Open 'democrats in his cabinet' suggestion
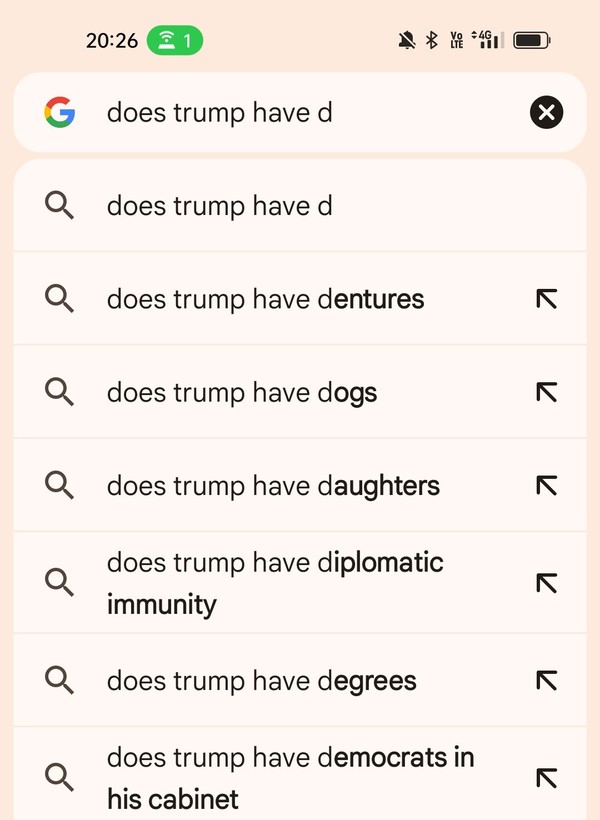 290,777
